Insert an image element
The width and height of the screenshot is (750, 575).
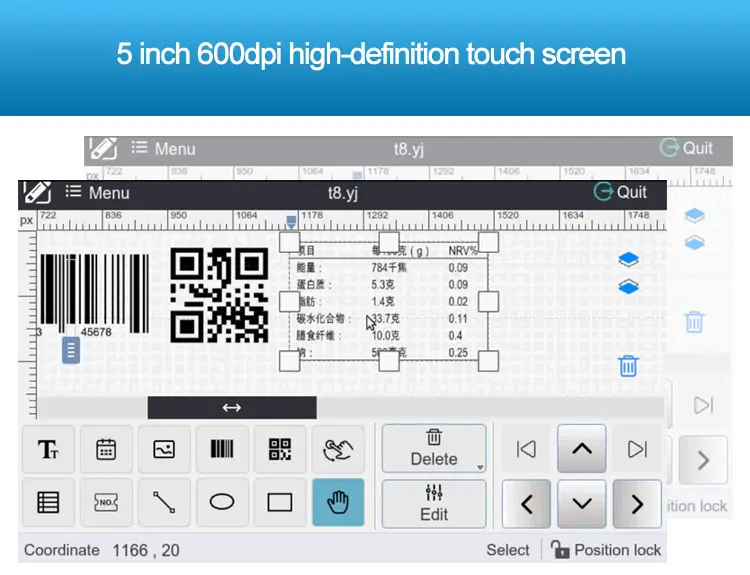coord(164,450)
